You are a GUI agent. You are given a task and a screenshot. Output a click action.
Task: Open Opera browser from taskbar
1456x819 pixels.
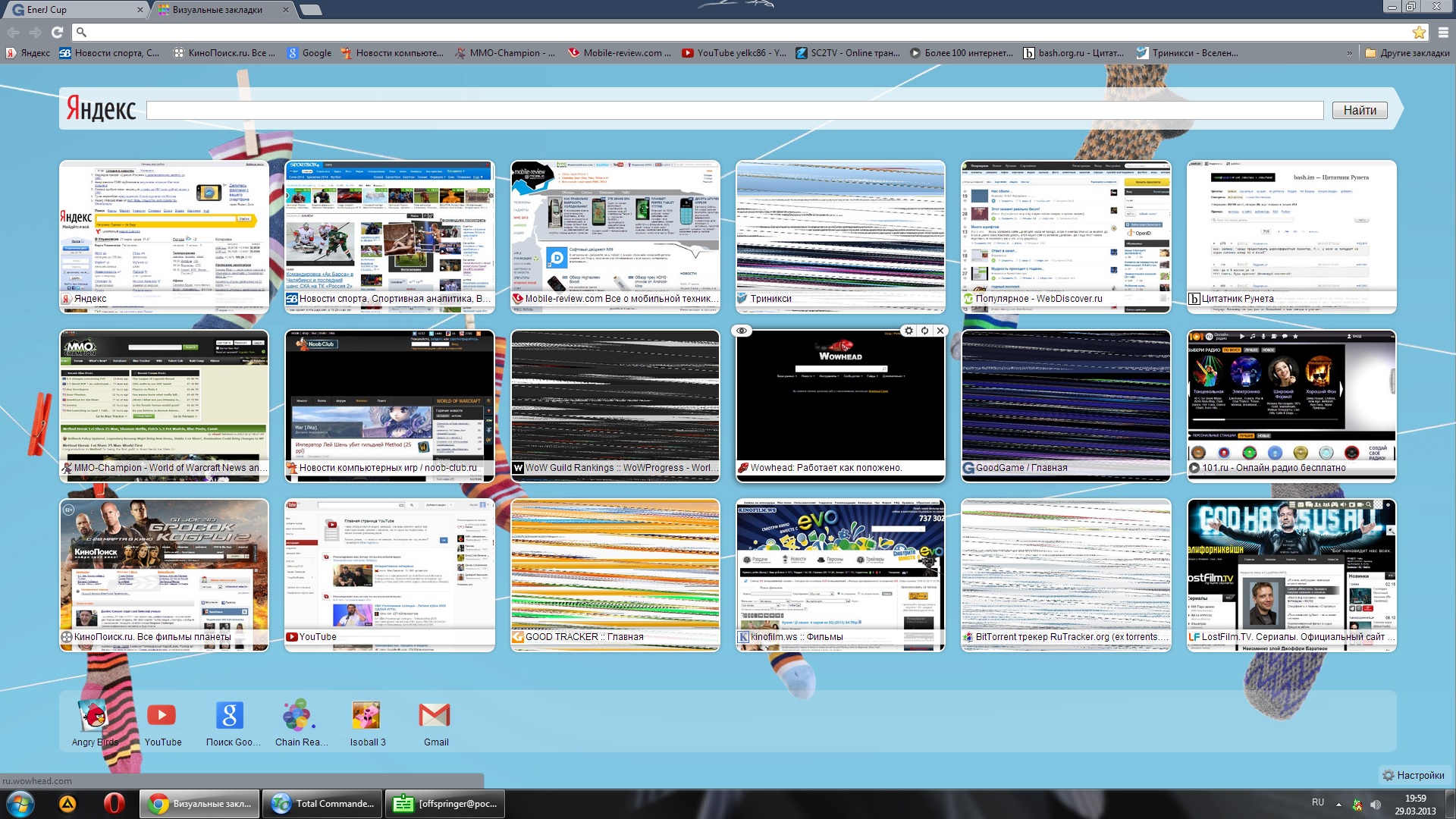[x=114, y=803]
